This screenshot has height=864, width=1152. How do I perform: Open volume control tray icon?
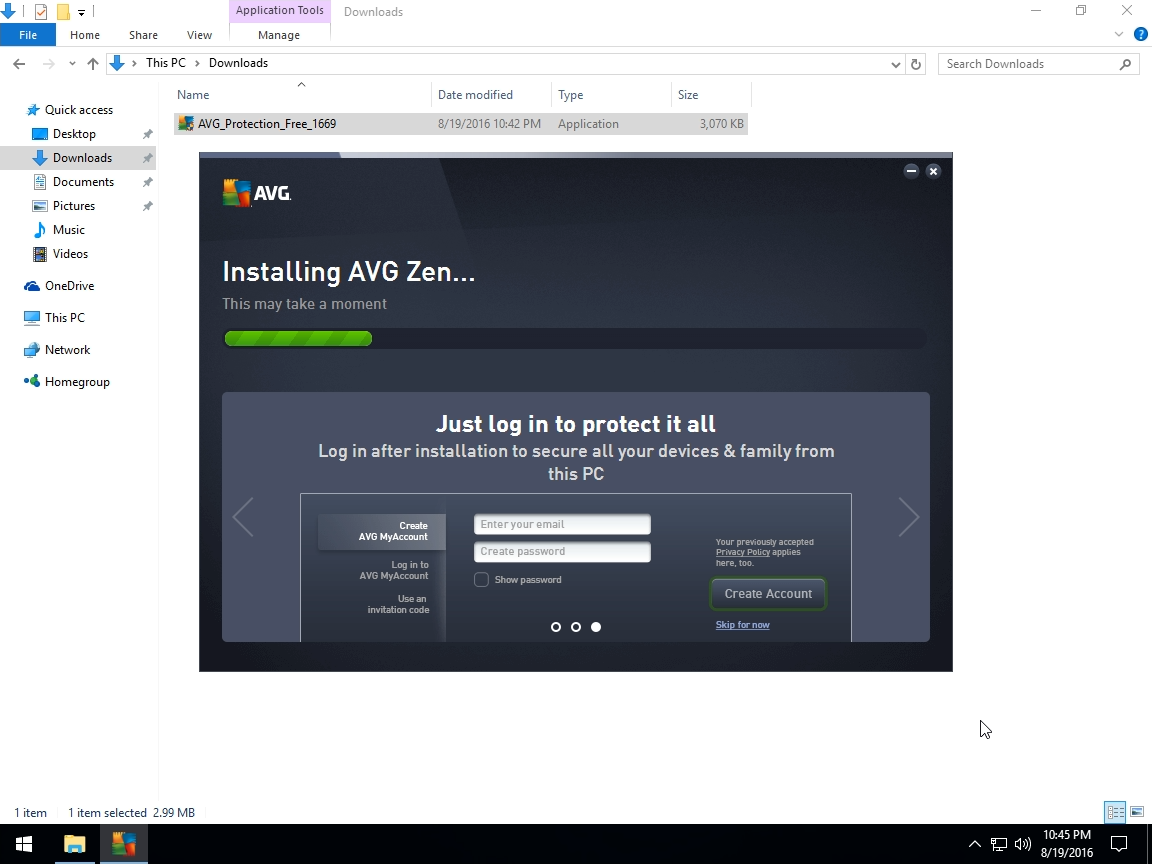pos(1022,844)
